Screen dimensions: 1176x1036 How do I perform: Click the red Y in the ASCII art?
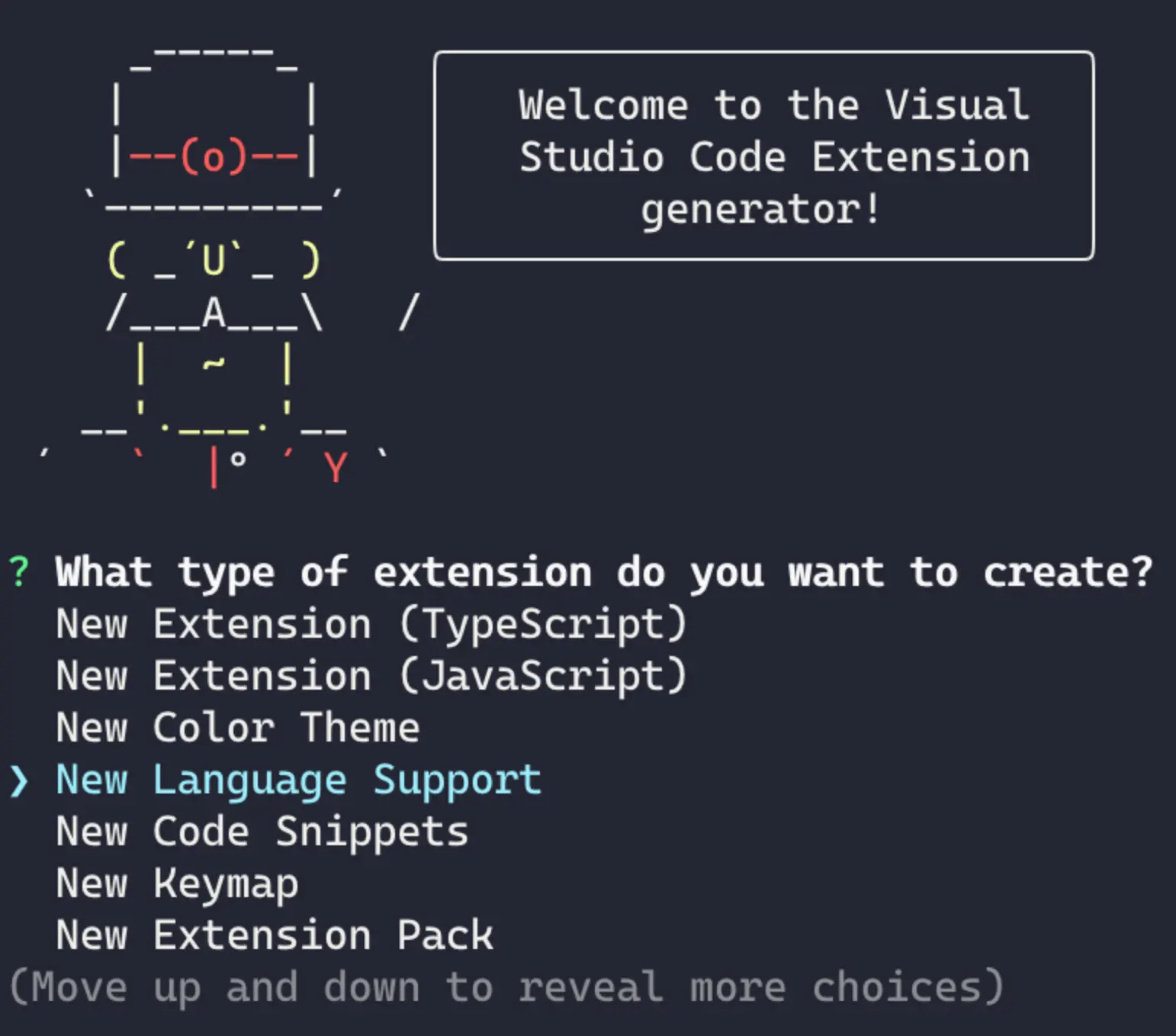click(335, 467)
